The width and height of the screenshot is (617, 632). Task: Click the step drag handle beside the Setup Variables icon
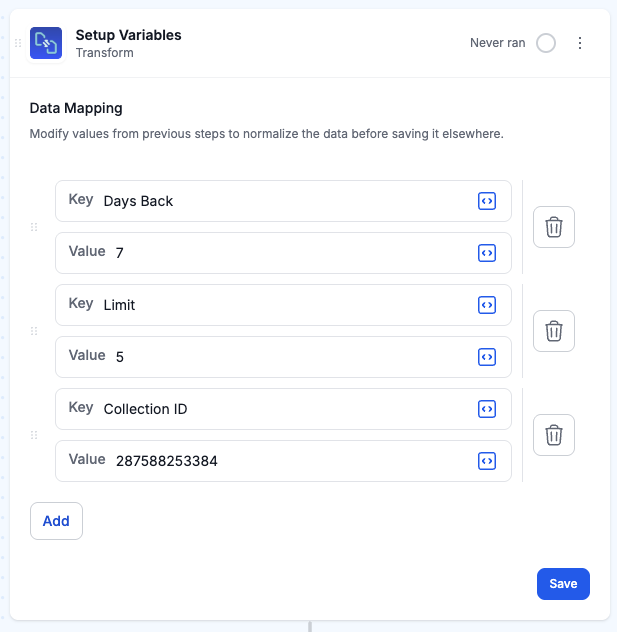[x=18, y=43]
